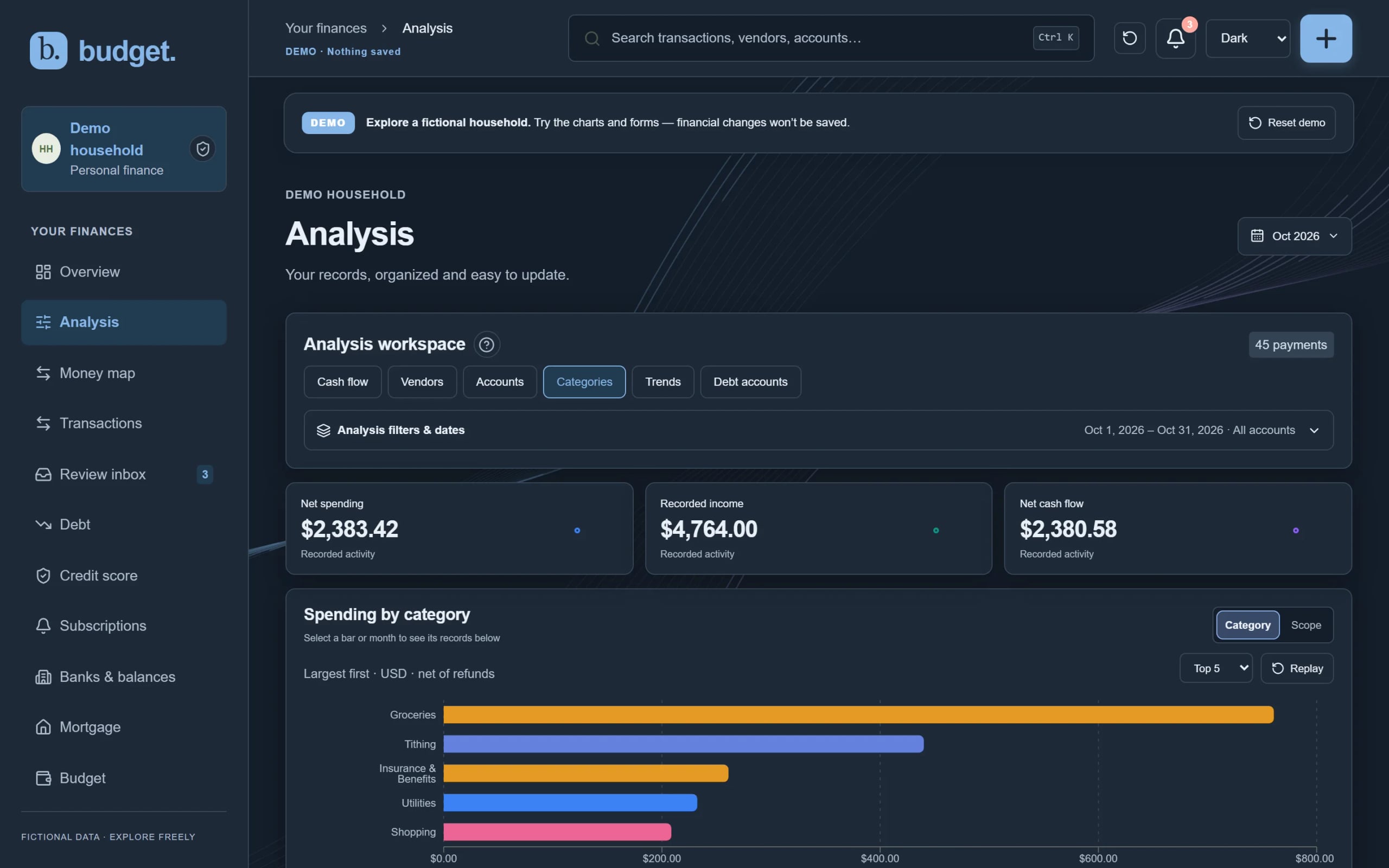
Task: Select the purple Tithing bar
Action: (683, 744)
